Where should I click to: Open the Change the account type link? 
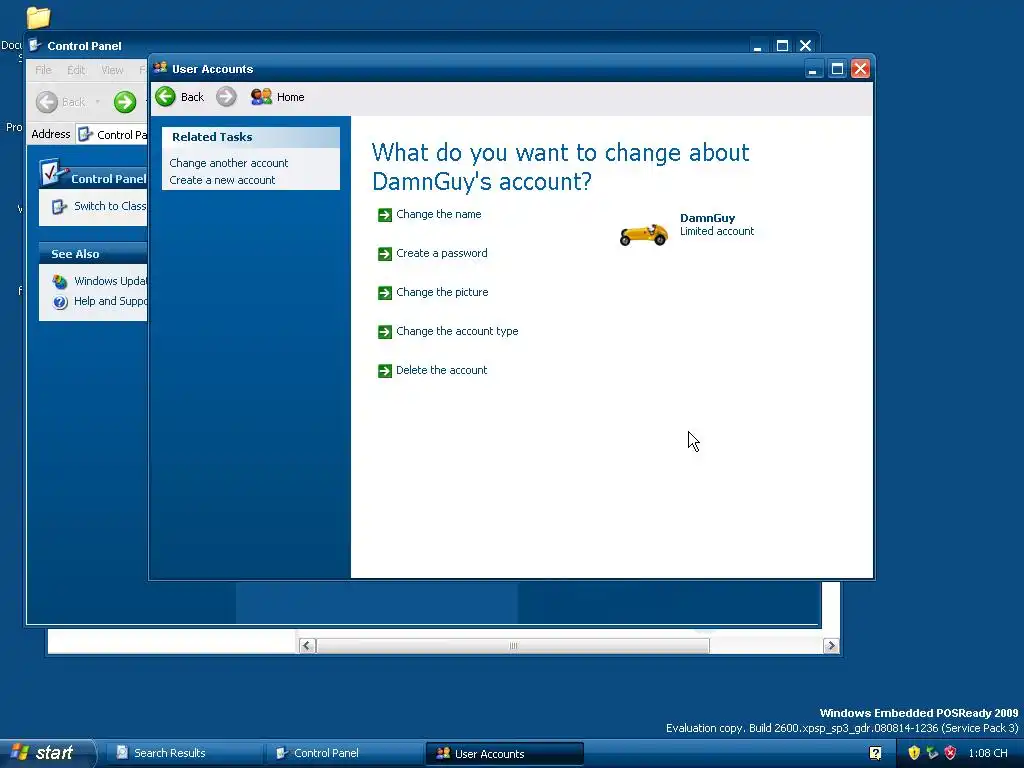coord(457,331)
